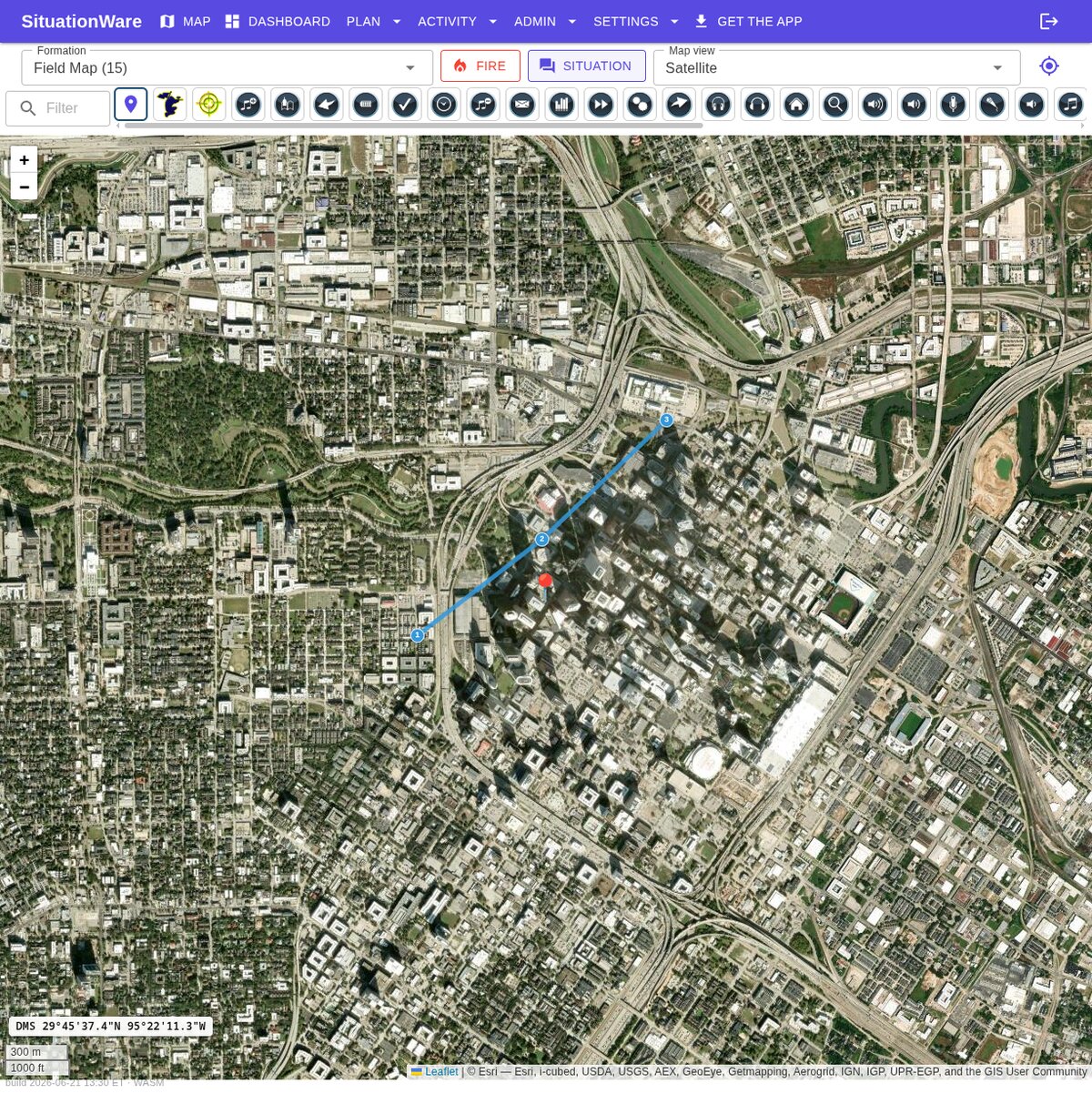The height and width of the screenshot is (1094, 1092).
Task: Select the checkmark icon
Action: 405,105
